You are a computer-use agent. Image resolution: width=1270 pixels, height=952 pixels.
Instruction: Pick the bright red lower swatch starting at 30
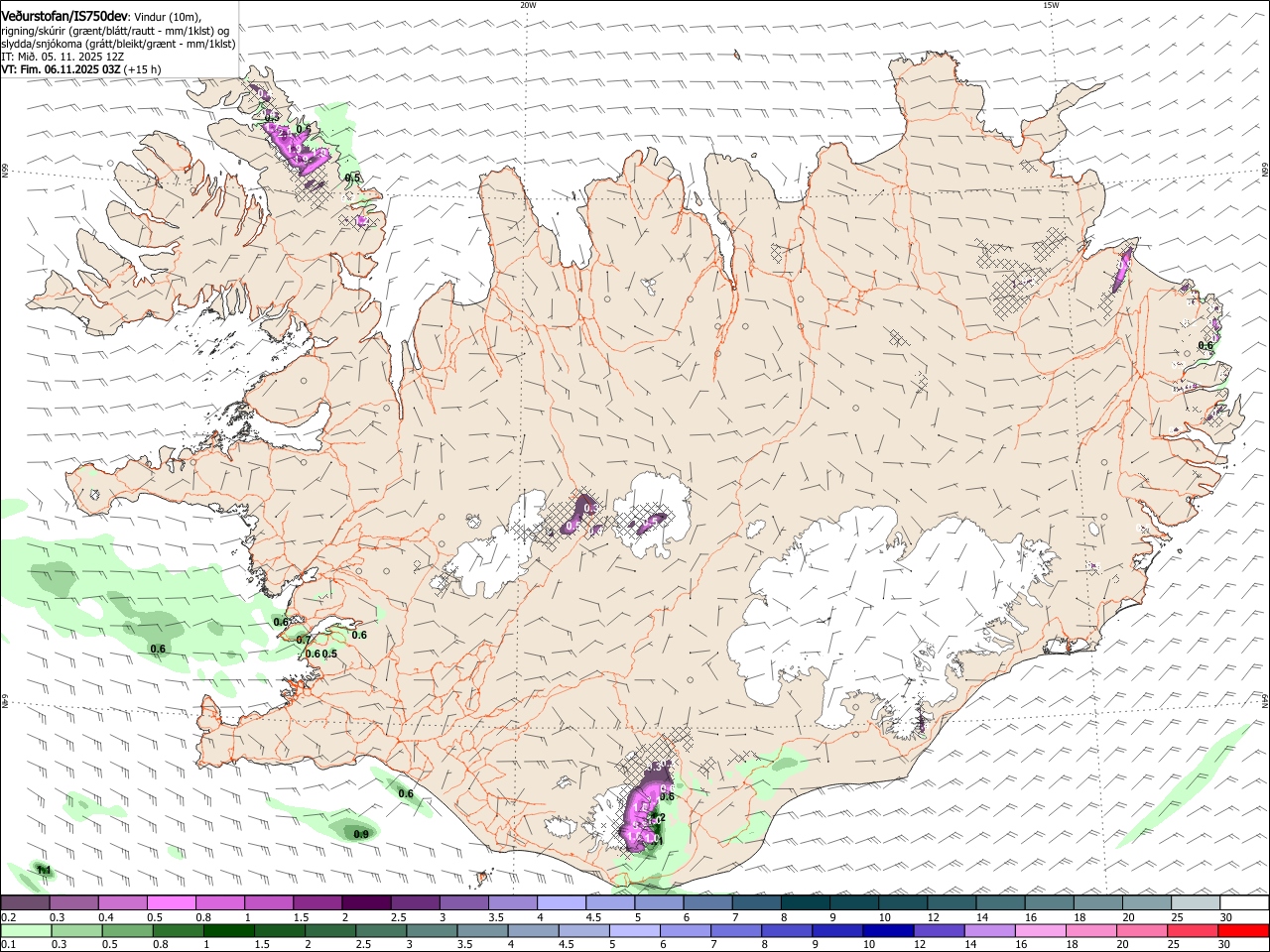pos(1243,930)
